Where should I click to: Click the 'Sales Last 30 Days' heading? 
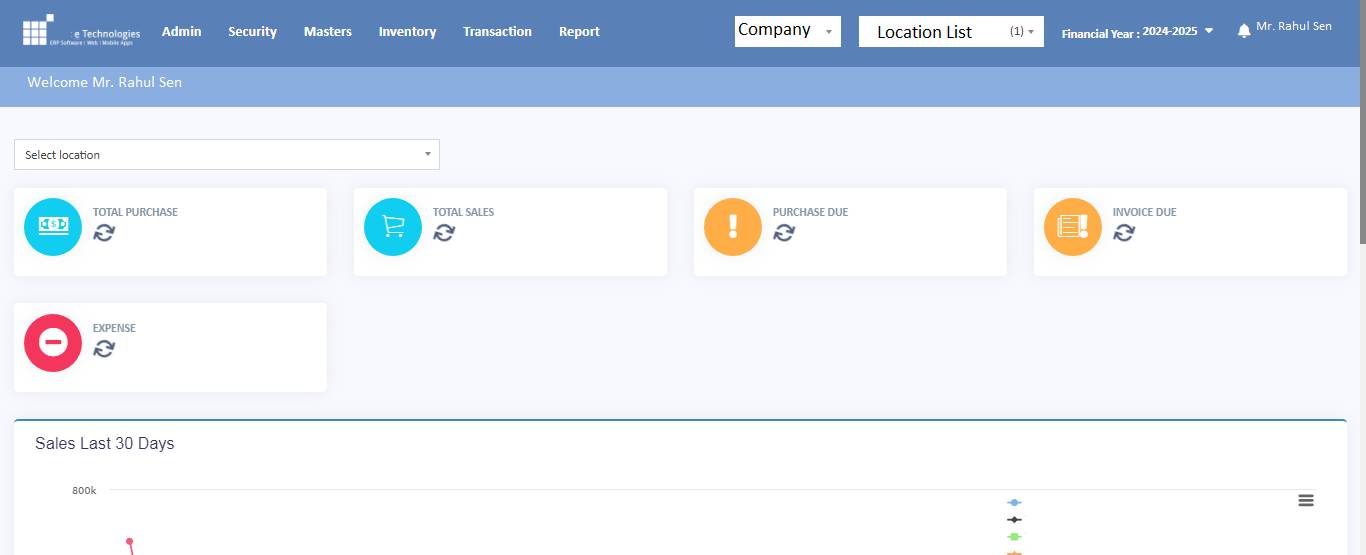[x=105, y=443]
